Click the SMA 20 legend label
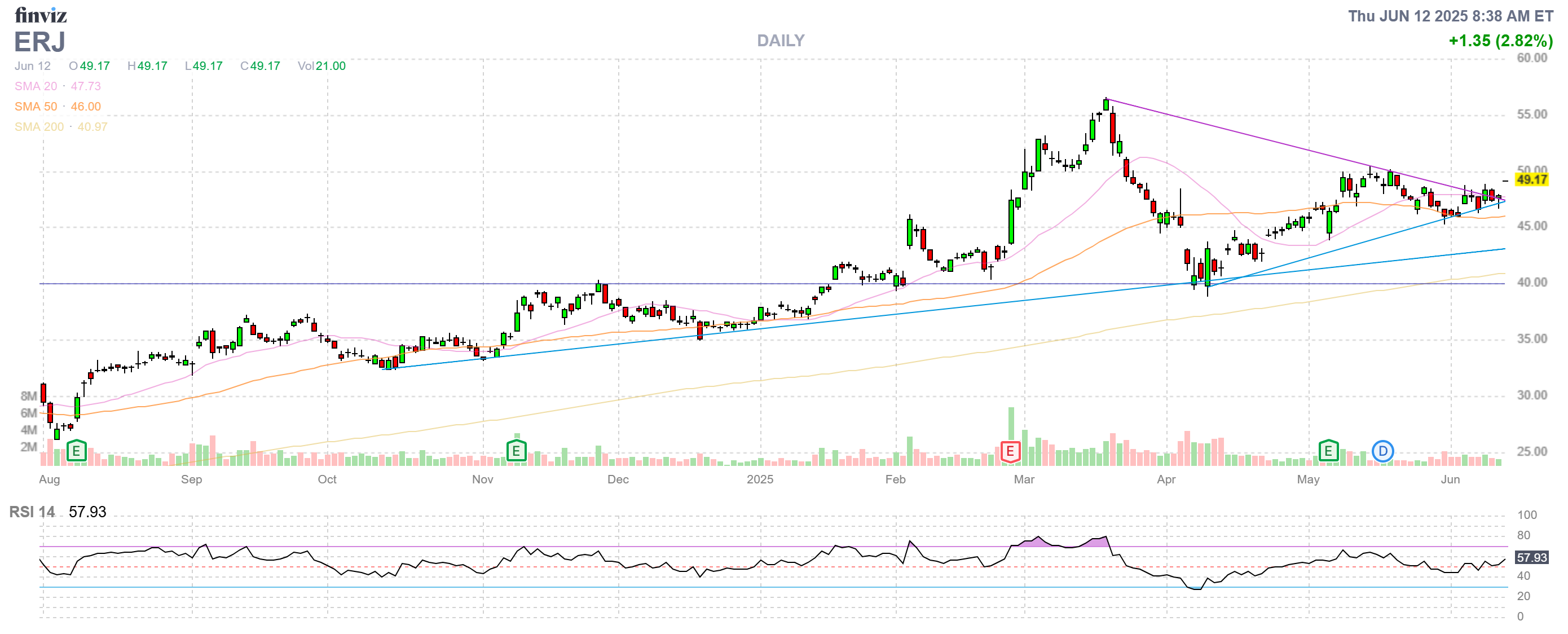1568x634 pixels. [36, 86]
